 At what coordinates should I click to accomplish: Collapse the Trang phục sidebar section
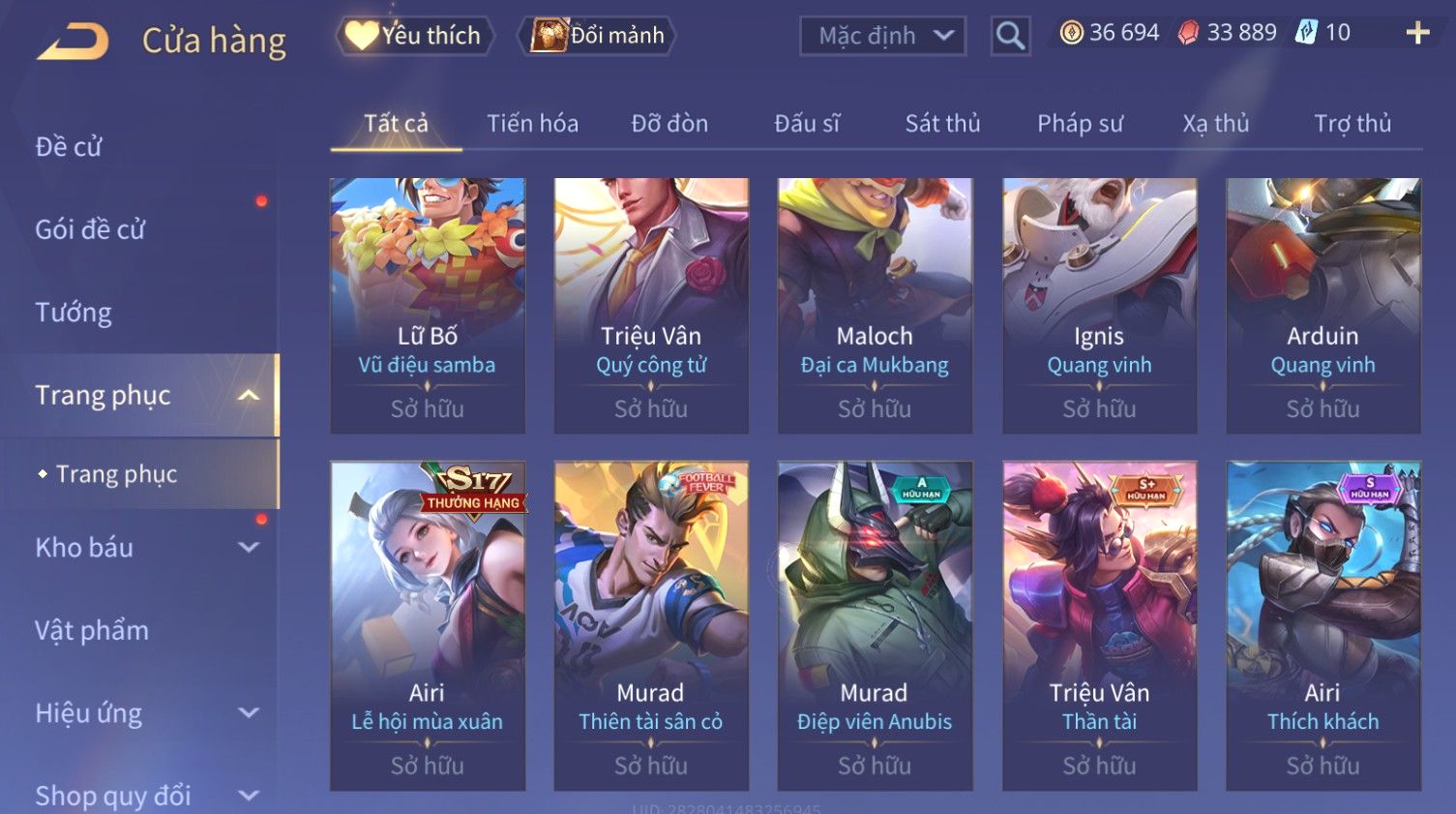249,395
